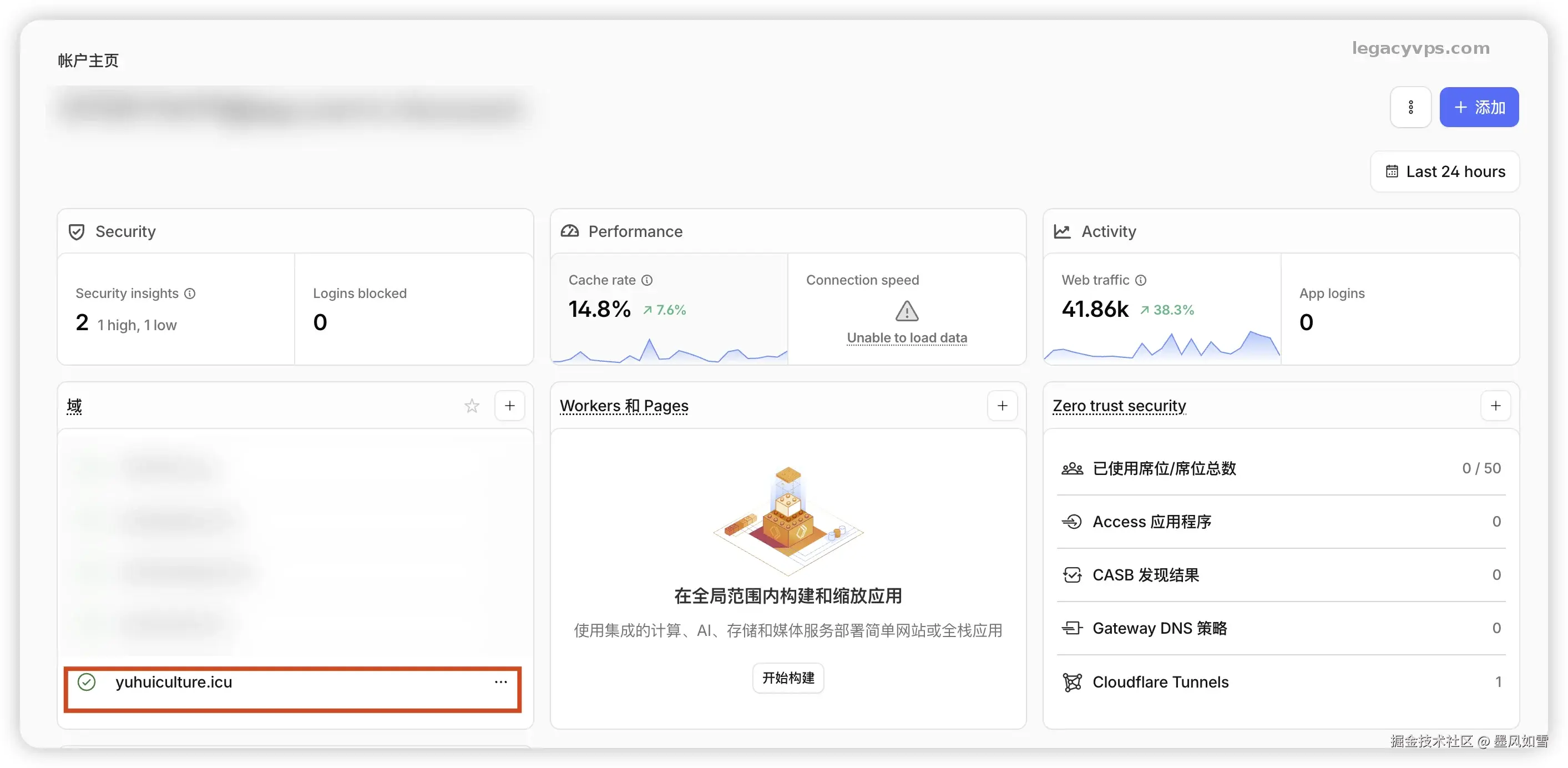The height and width of the screenshot is (768, 1568).
Task: Open the Workers 和 Pages heading link
Action: [624, 406]
